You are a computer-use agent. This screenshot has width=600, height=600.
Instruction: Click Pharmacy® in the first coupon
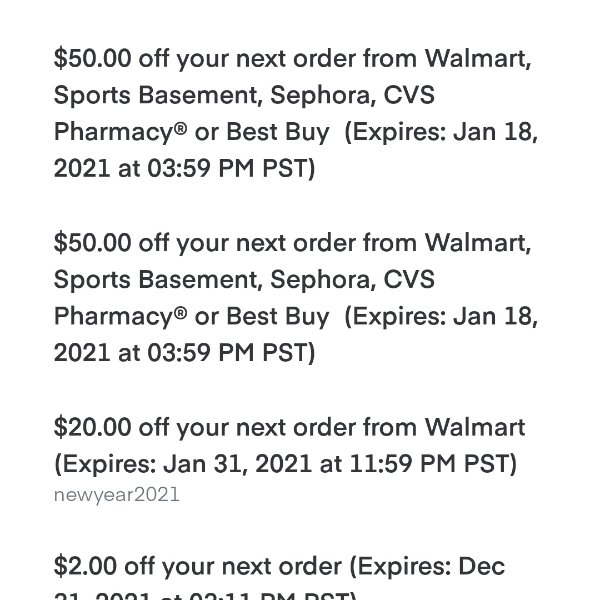pos(121,132)
